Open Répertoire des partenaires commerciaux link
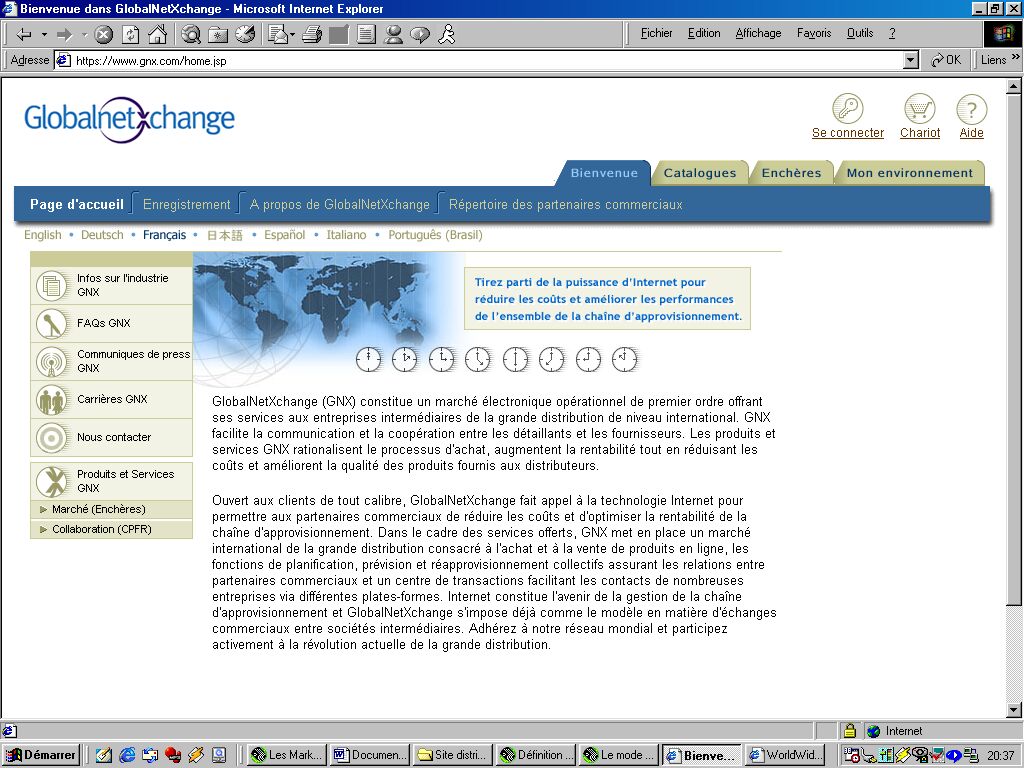The image size is (1024, 768). click(x=566, y=204)
